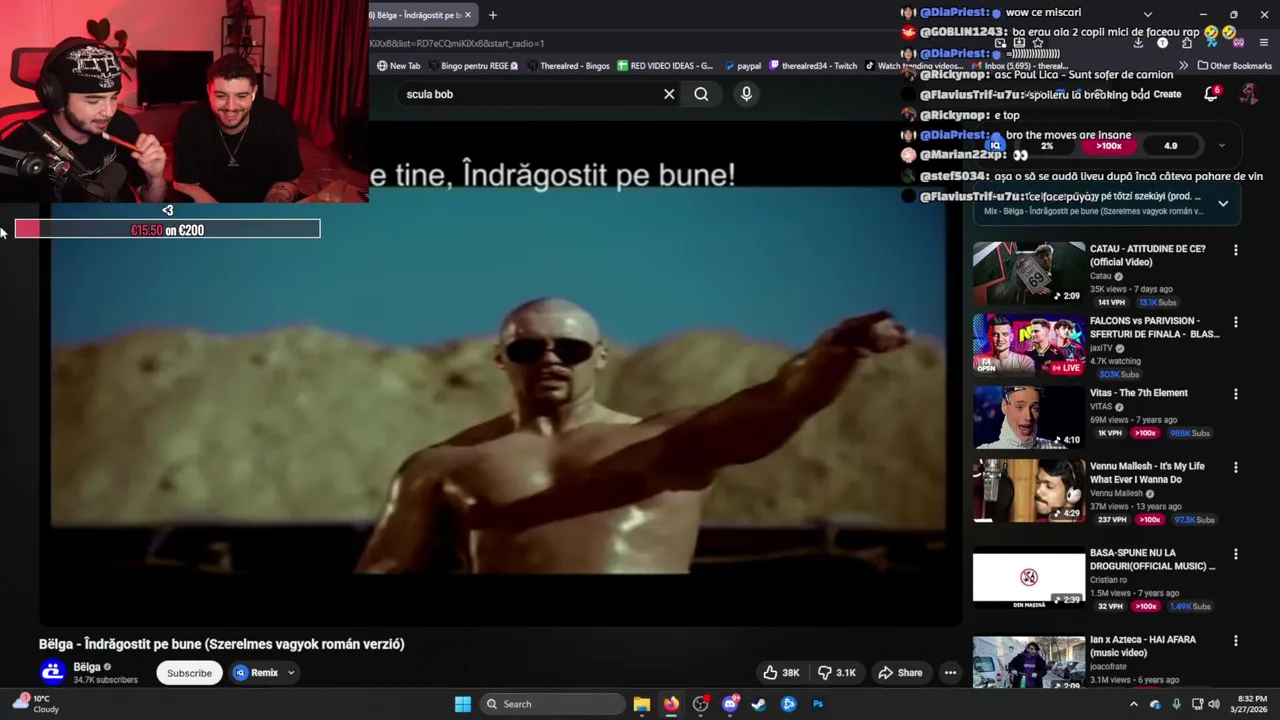This screenshot has height=720, width=1280.
Task: Open the Catau channel link
Action: 1100,276
